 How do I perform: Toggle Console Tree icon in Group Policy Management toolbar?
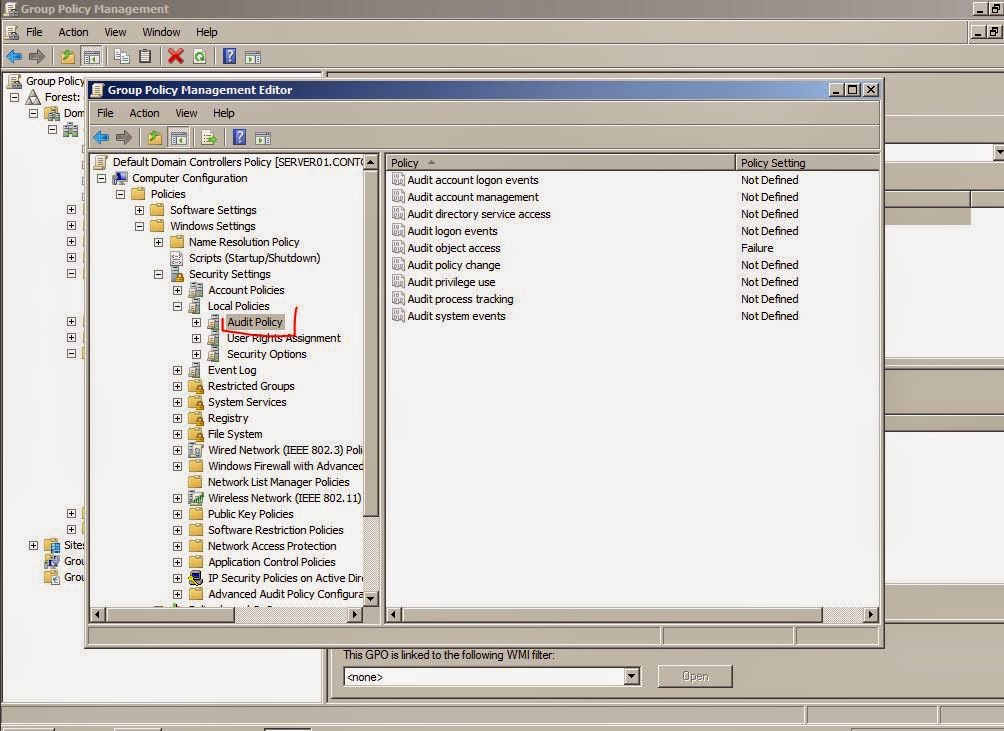click(x=92, y=56)
